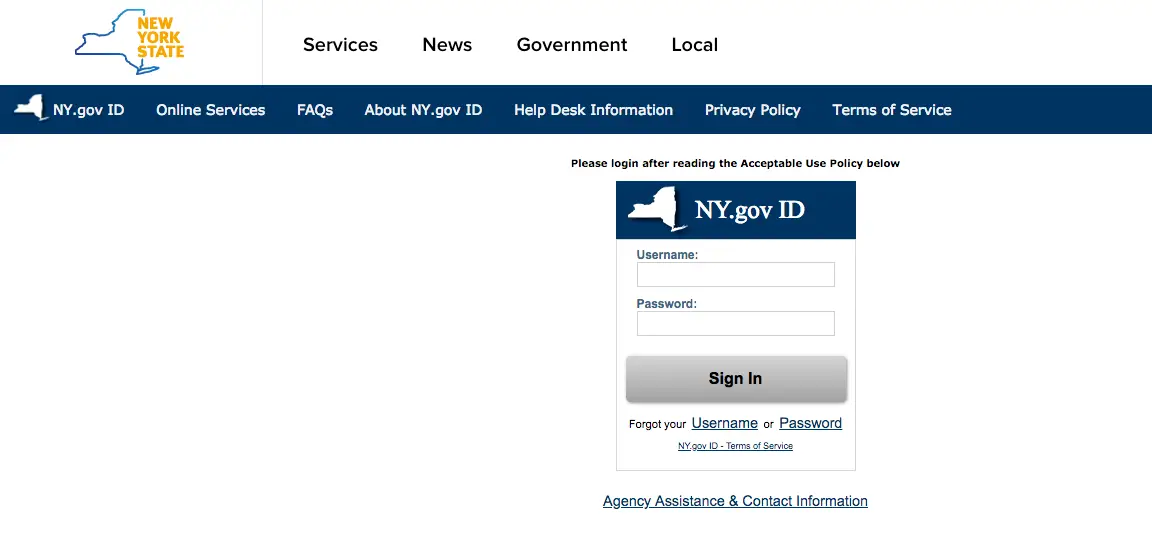Click the NY state map icon in login header
Viewport: 1152px width, 543px height.
tap(658, 209)
